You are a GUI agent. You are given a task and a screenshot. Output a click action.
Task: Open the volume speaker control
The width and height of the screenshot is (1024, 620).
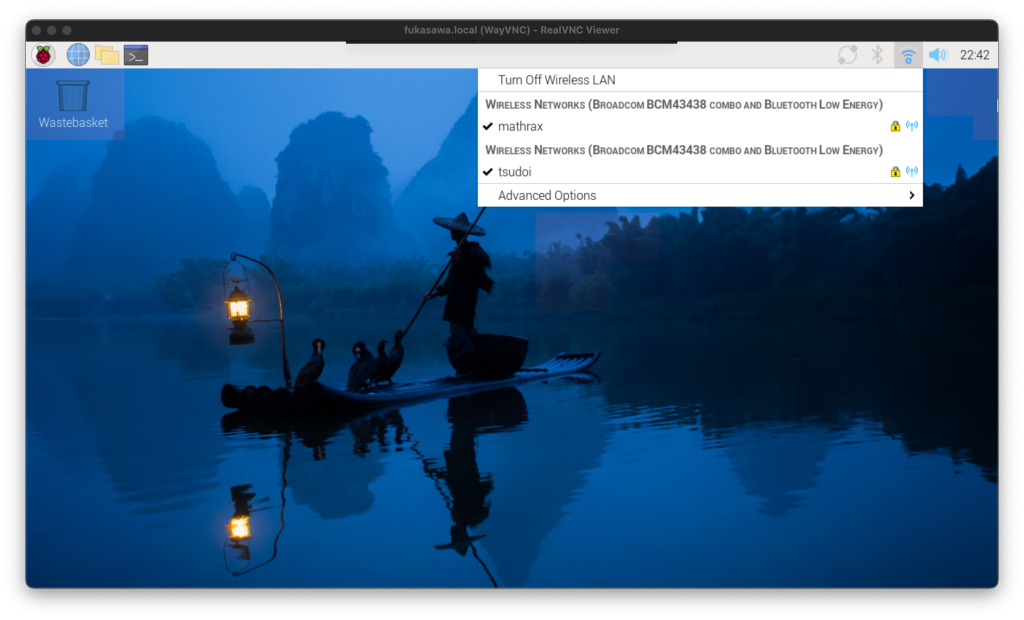(x=937, y=55)
